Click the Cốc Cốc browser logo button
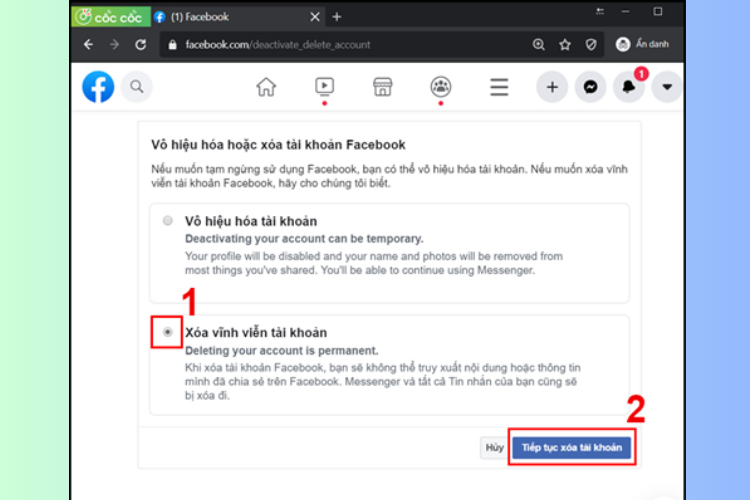Image resolution: width=750 pixels, height=500 pixels. tap(111, 17)
